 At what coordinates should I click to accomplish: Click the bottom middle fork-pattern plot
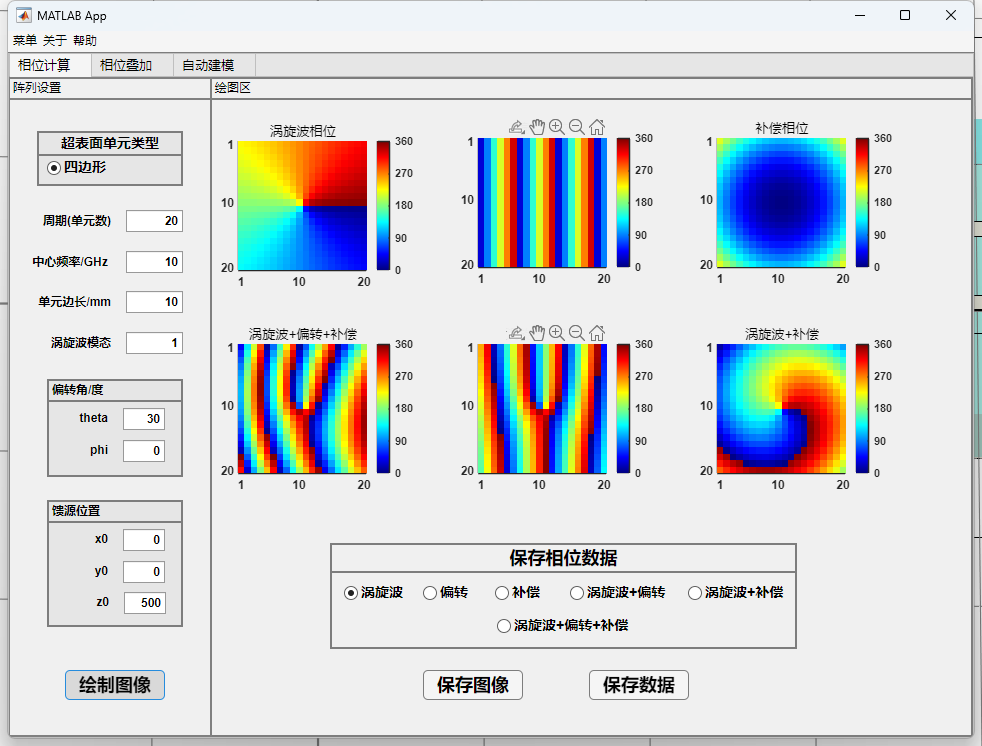pos(542,408)
